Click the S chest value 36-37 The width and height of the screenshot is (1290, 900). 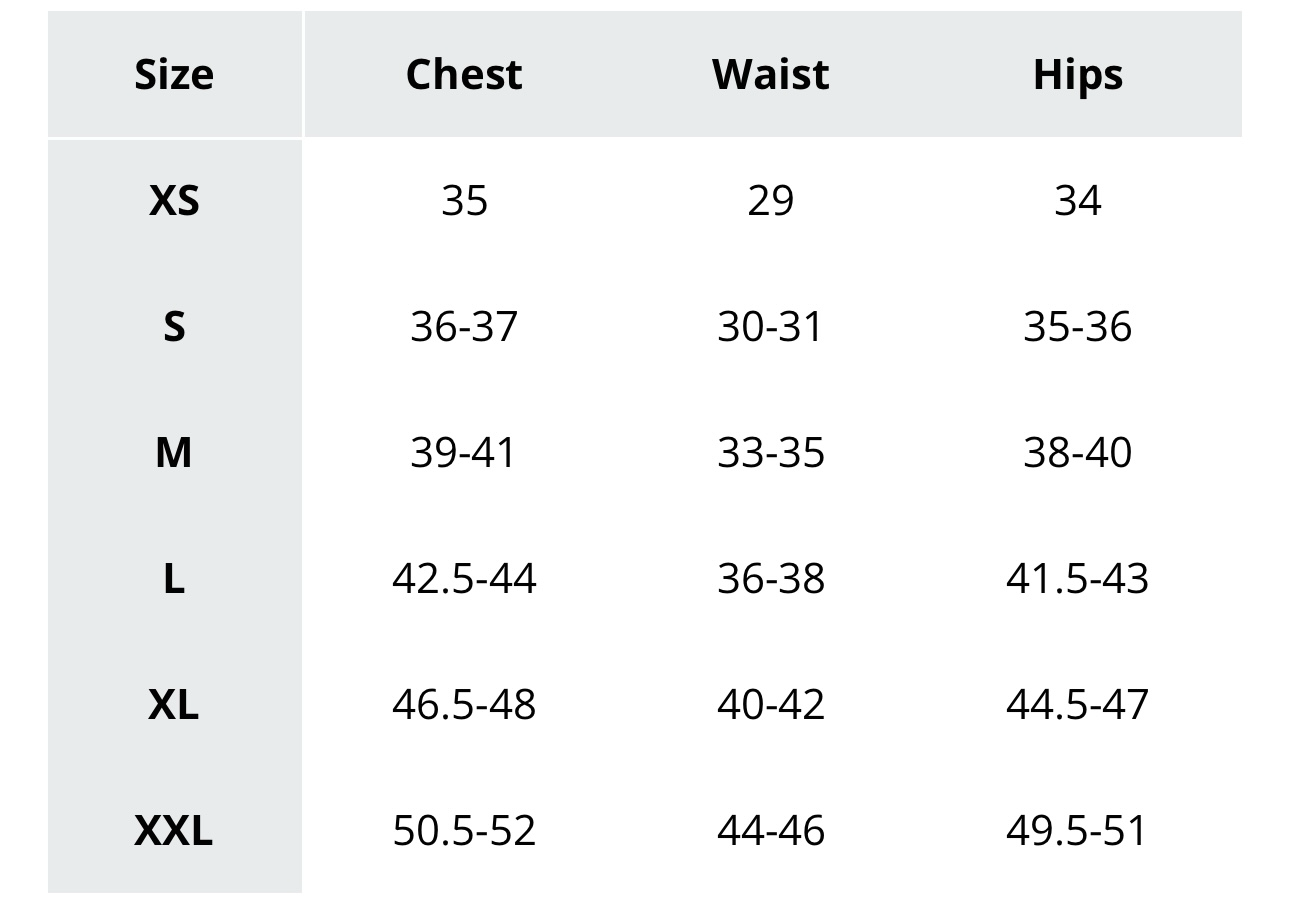coord(464,327)
